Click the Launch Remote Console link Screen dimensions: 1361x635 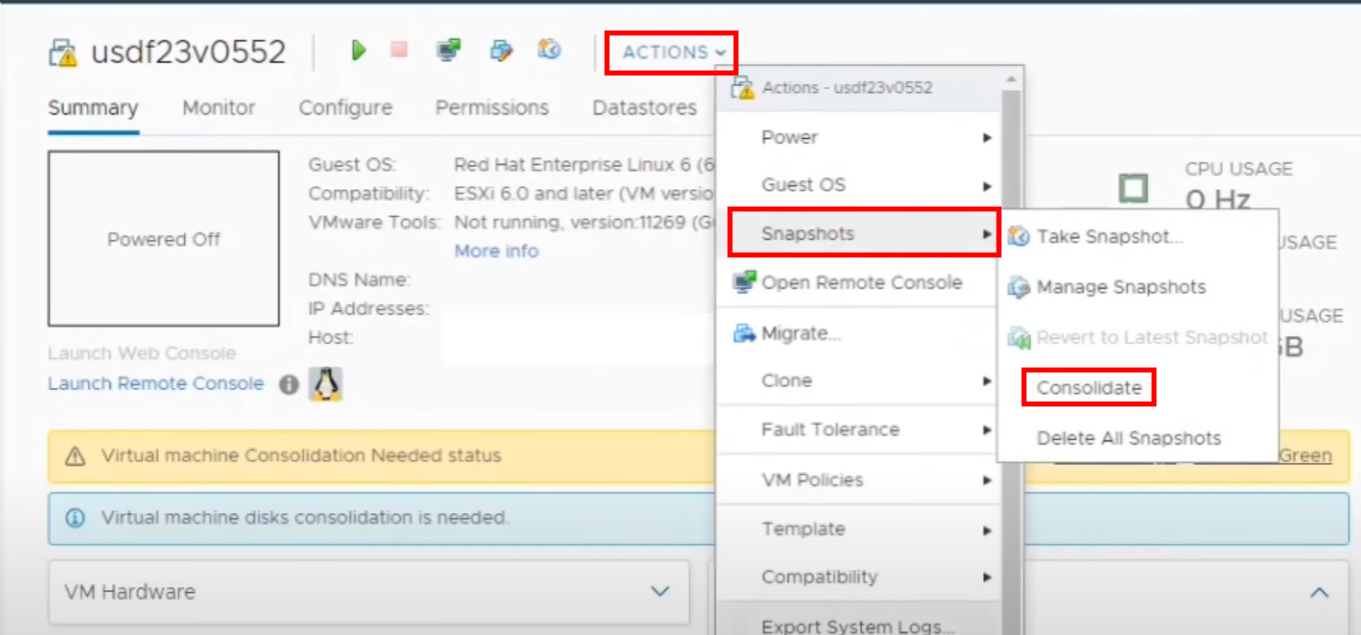[155, 383]
